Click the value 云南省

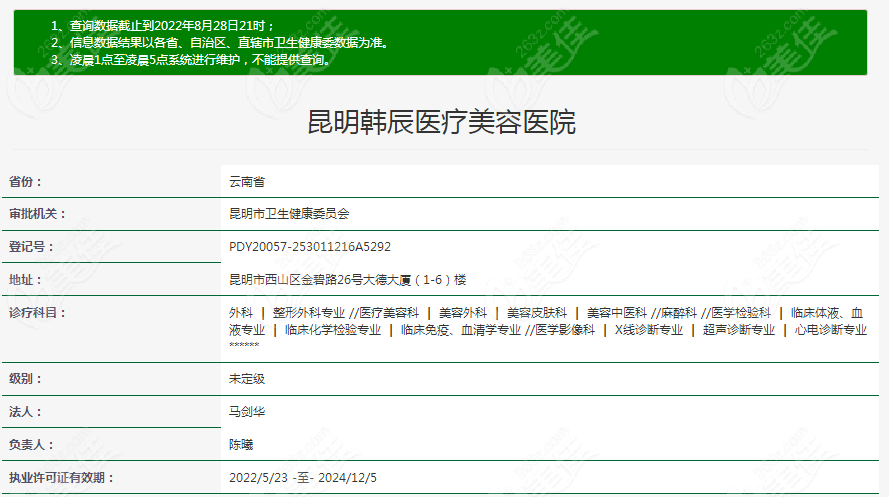click(x=247, y=182)
